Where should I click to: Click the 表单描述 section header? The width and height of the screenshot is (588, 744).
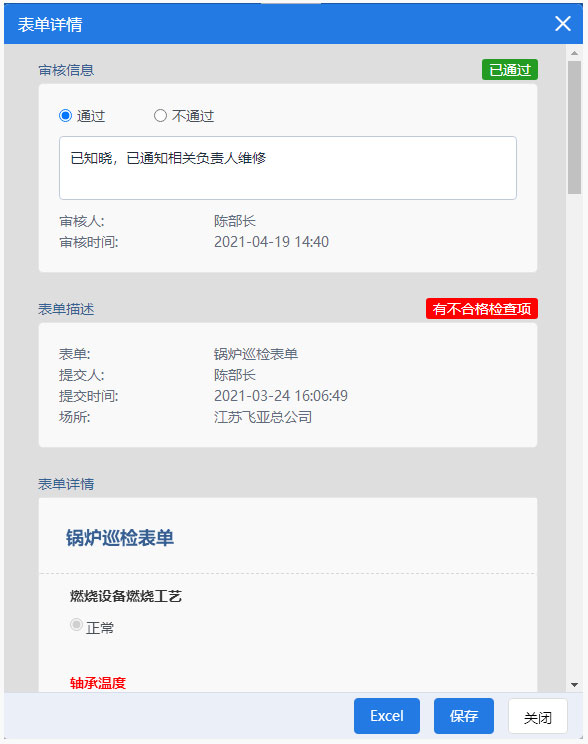tap(66, 309)
